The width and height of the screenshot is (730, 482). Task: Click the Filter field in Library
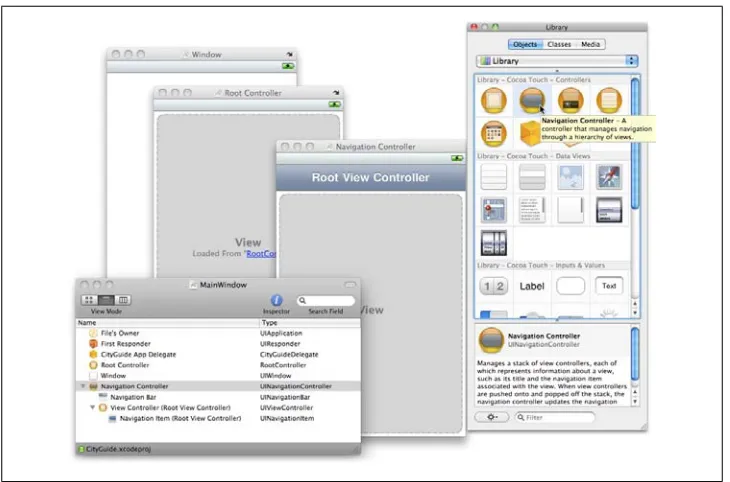point(555,417)
